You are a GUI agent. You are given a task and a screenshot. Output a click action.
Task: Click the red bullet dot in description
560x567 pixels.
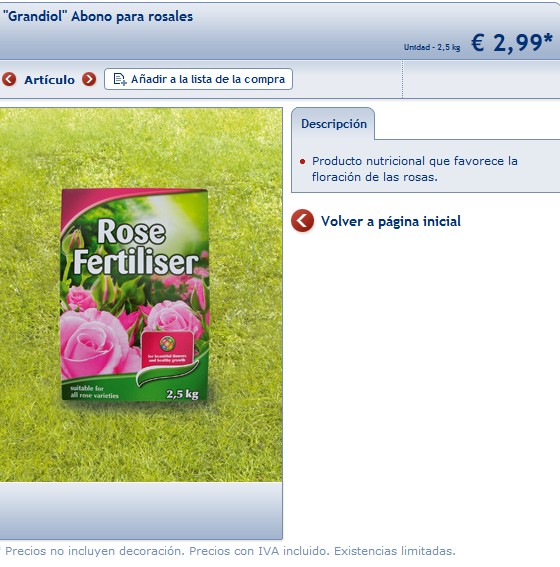pos(303,162)
